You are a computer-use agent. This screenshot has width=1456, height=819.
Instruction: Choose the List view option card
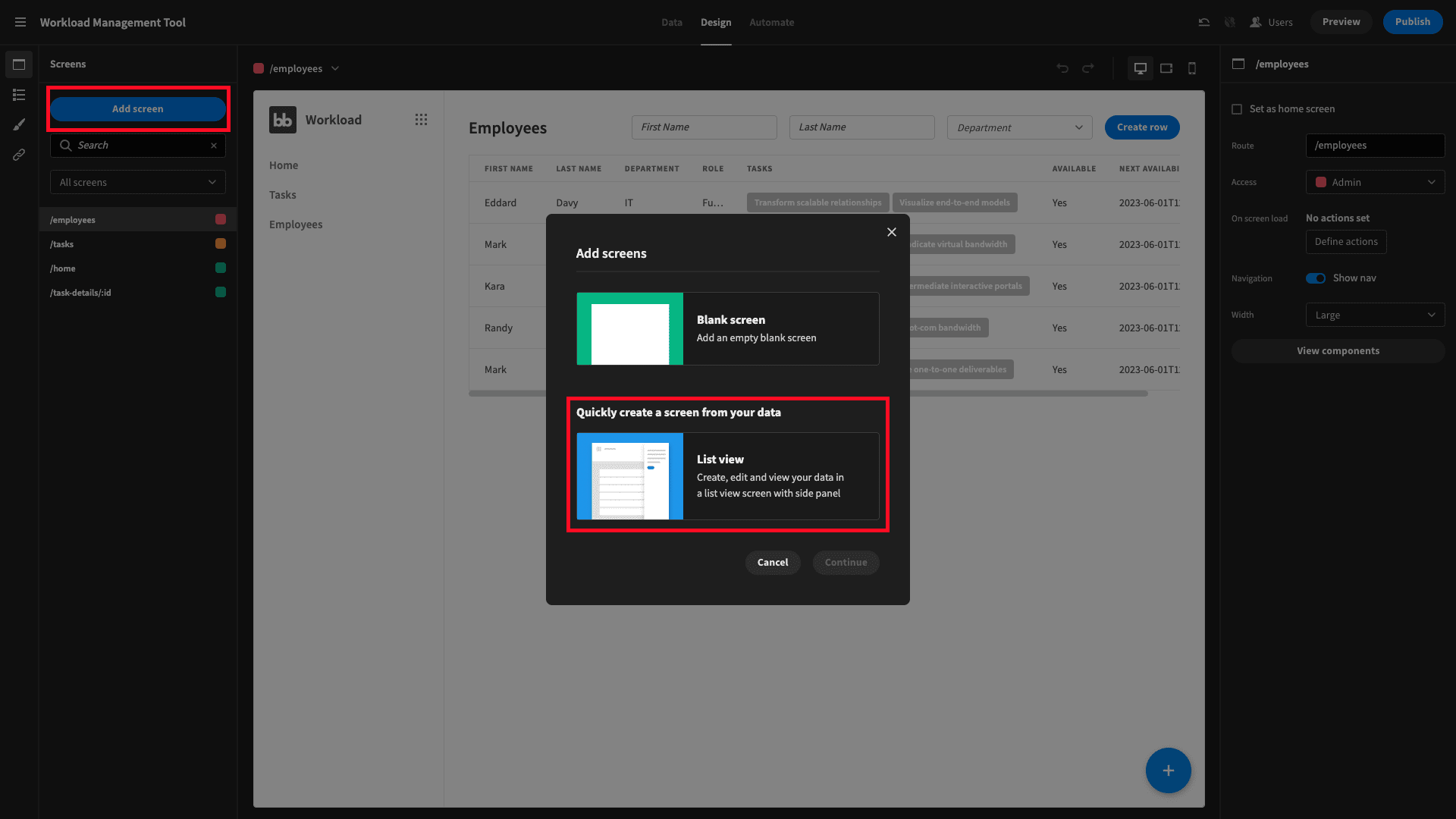tap(728, 476)
